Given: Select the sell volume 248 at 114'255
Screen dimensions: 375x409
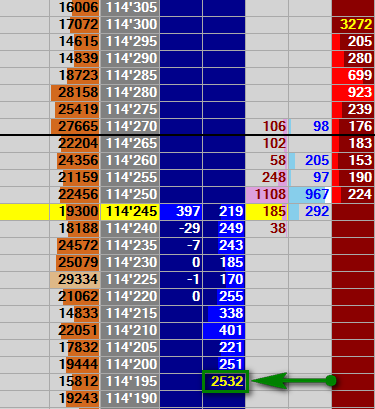Looking at the screenshot, I should (267, 177).
